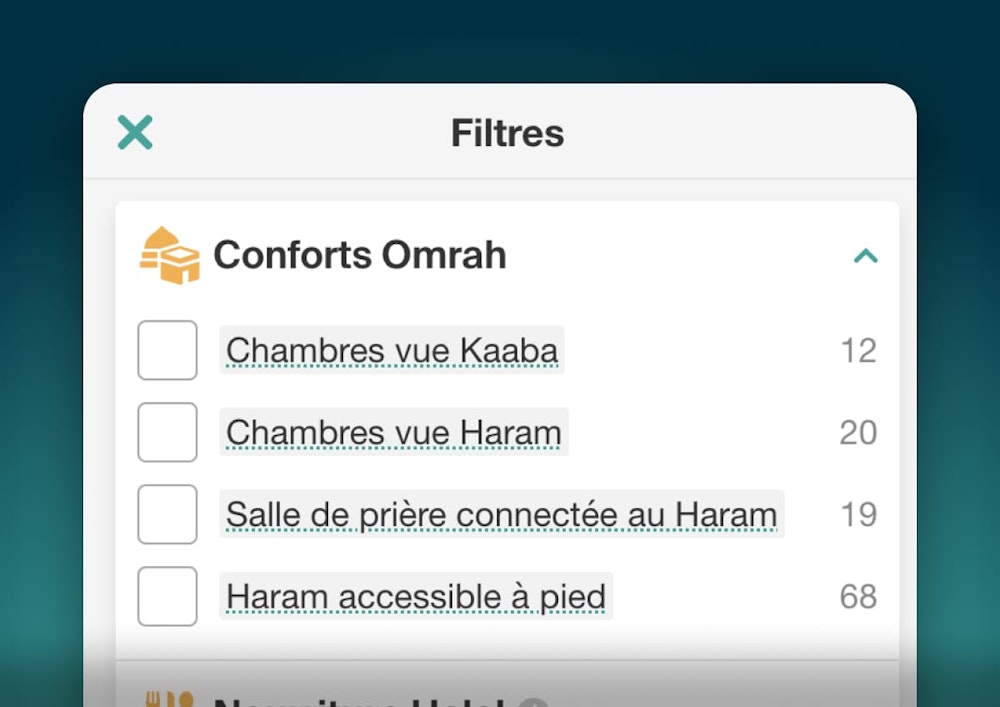Click the Salle de prière connectée au Haram label
The image size is (1000, 707).
(x=501, y=514)
